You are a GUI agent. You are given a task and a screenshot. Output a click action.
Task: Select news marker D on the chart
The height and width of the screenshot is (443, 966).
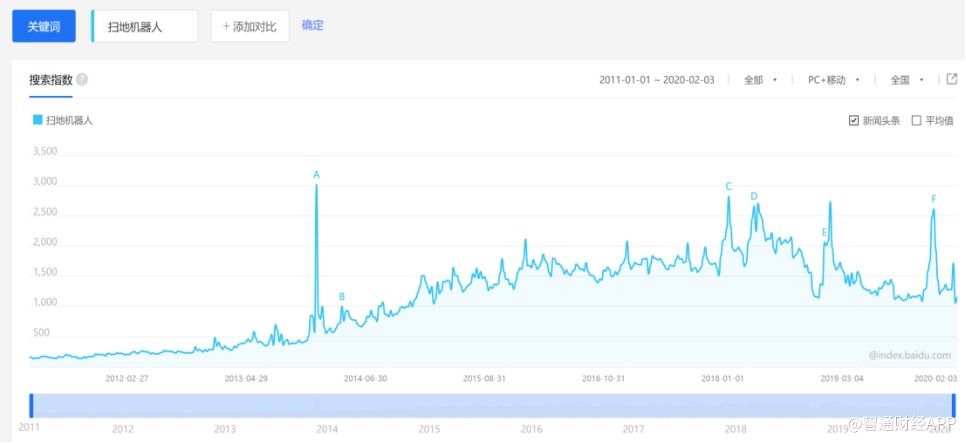(754, 196)
